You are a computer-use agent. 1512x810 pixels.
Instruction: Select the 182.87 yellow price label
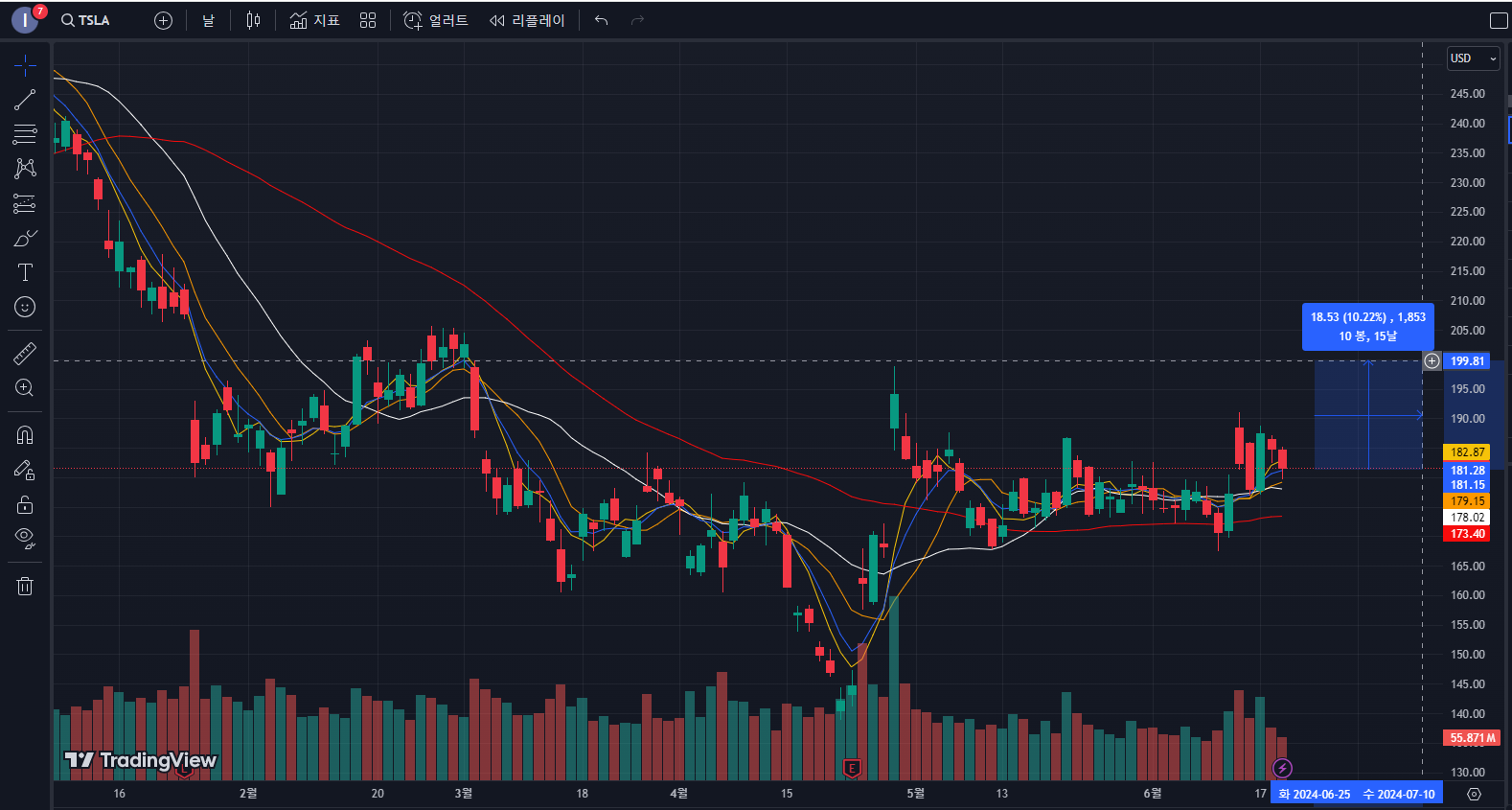[1467, 452]
